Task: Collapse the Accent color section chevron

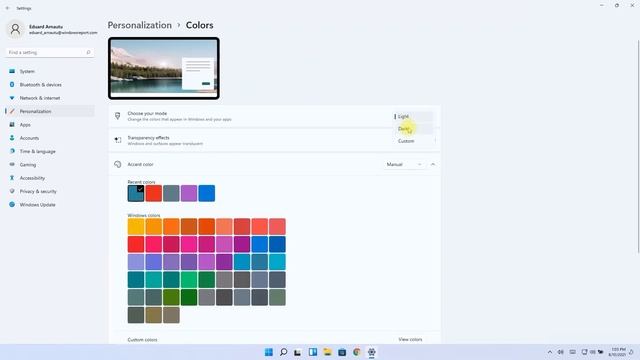Action: 433,164
